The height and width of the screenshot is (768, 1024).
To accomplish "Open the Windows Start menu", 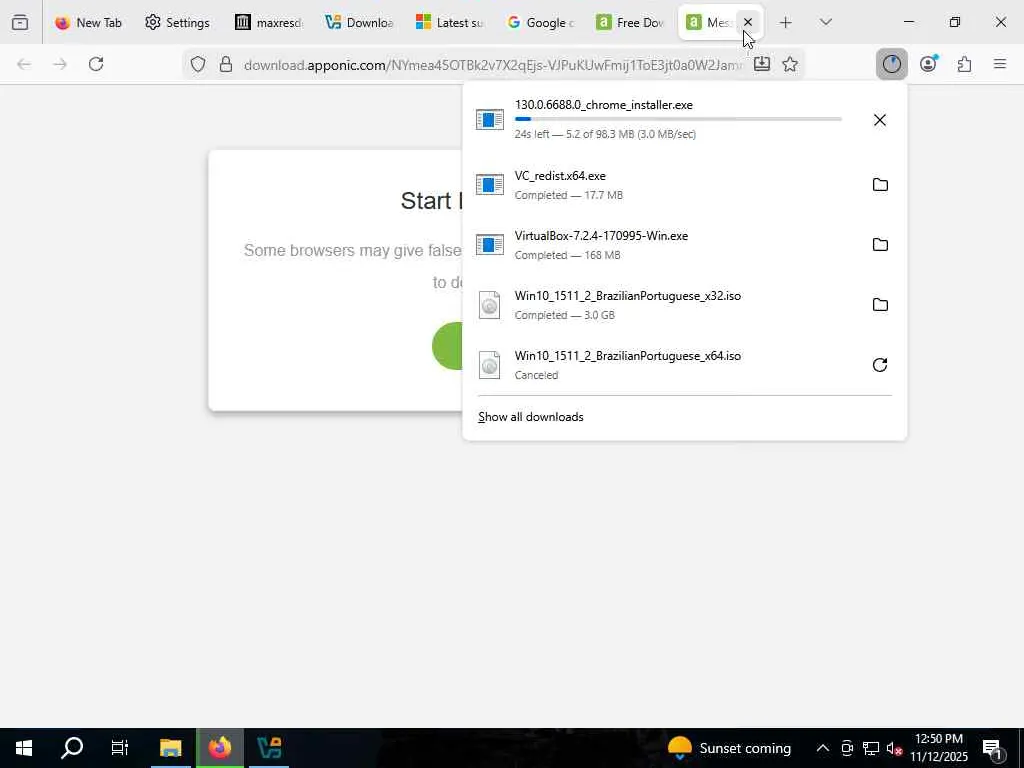I will [x=24, y=748].
